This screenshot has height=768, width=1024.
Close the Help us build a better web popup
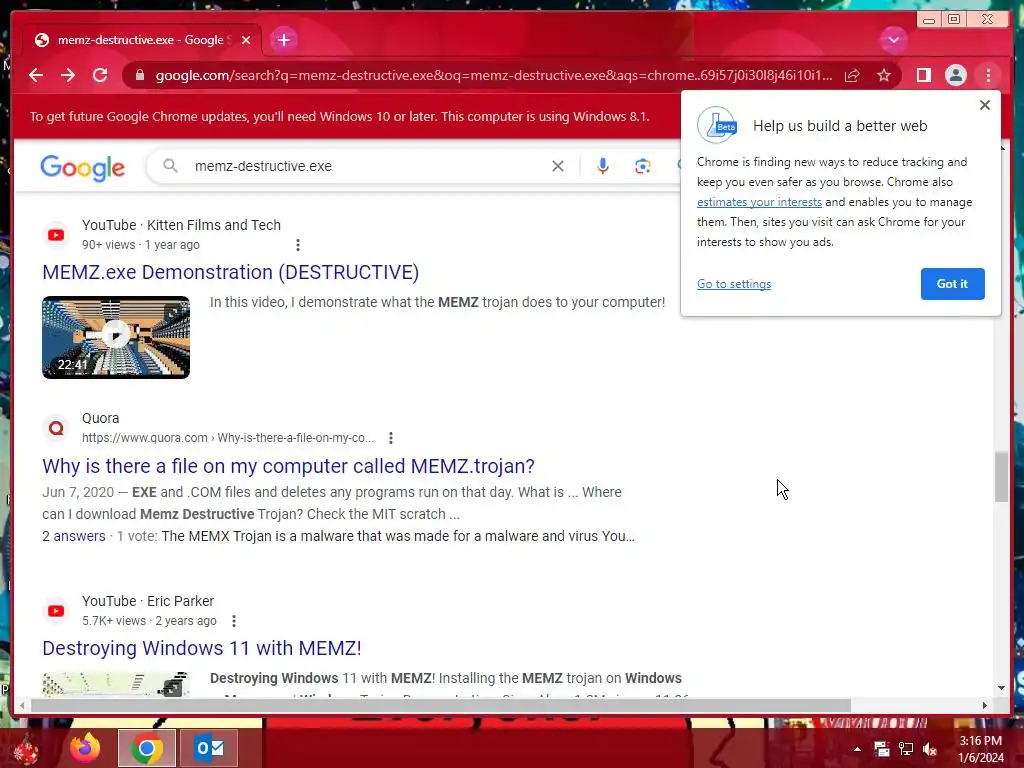(x=985, y=105)
